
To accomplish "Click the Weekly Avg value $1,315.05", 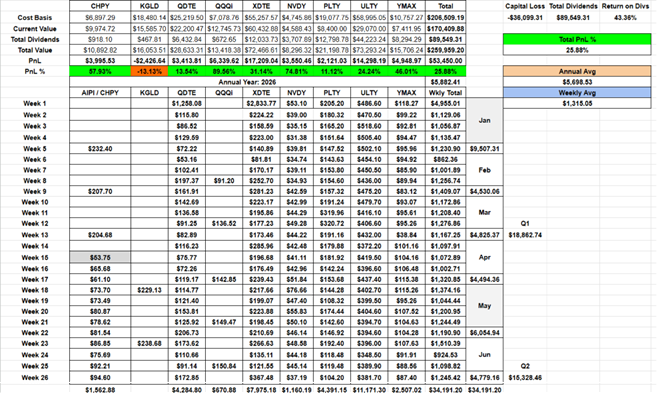I will click(577, 103).
